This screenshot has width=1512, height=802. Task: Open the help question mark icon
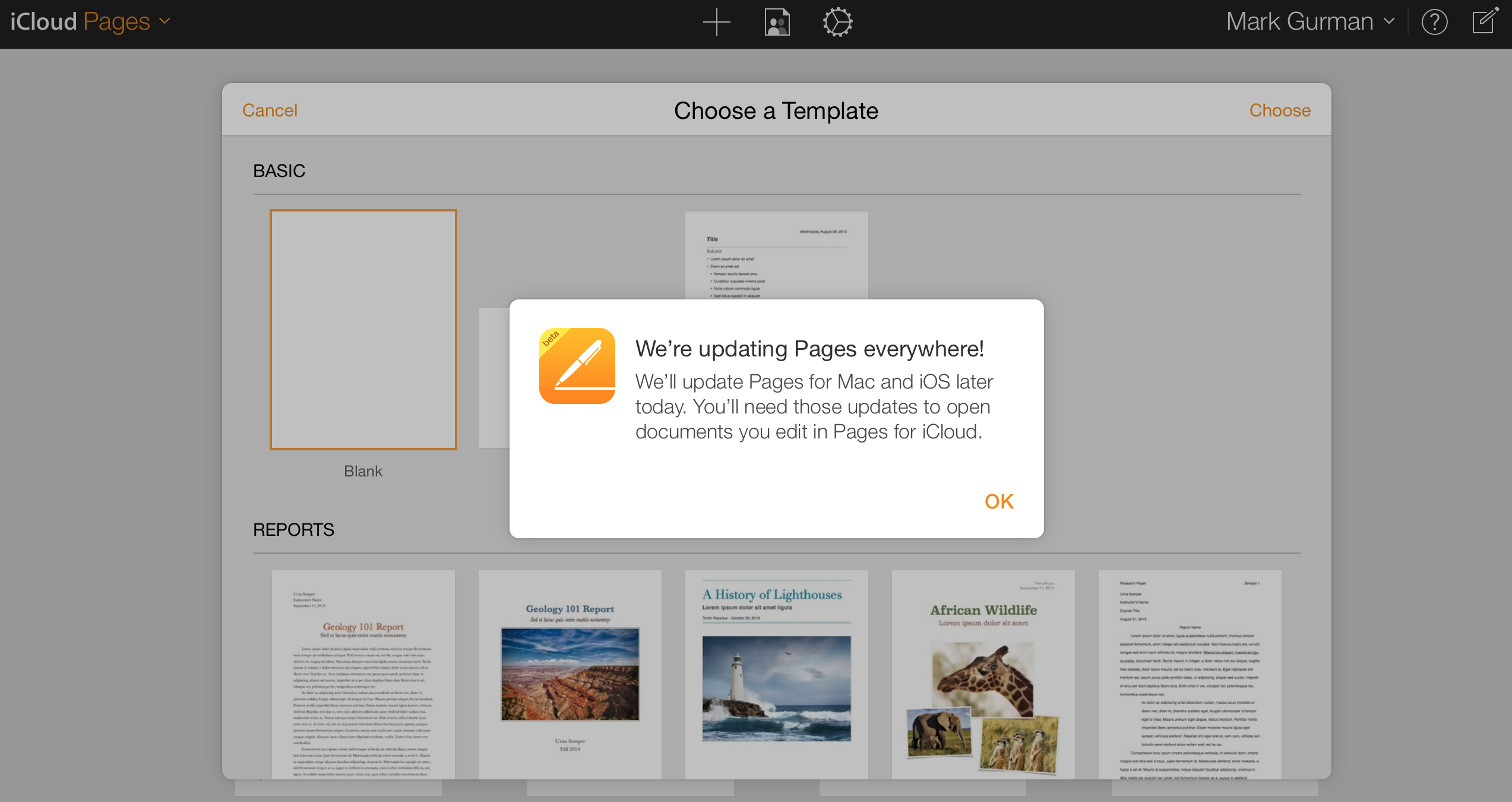[x=1434, y=22]
